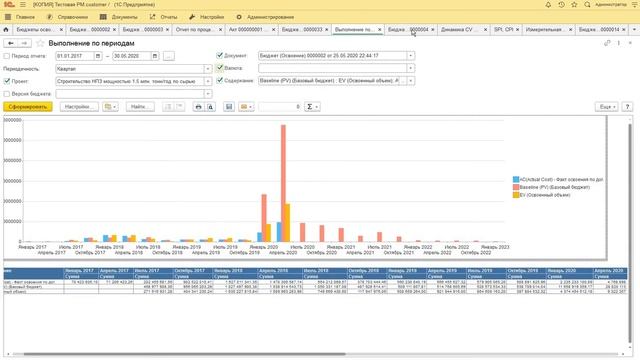Open the Отчеты section
640x360 pixels.
[x=163, y=17]
